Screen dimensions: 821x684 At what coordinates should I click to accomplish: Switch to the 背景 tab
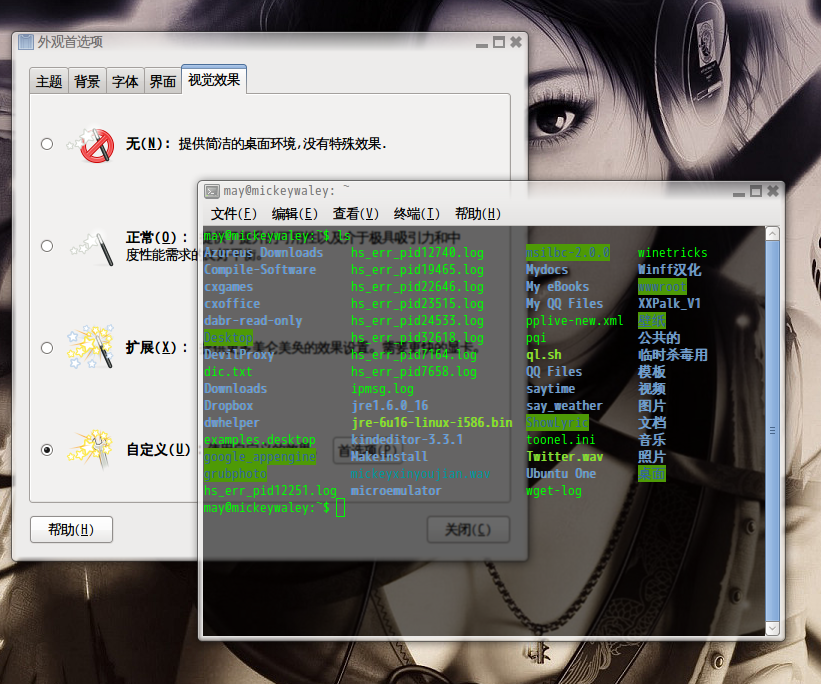(87, 81)
